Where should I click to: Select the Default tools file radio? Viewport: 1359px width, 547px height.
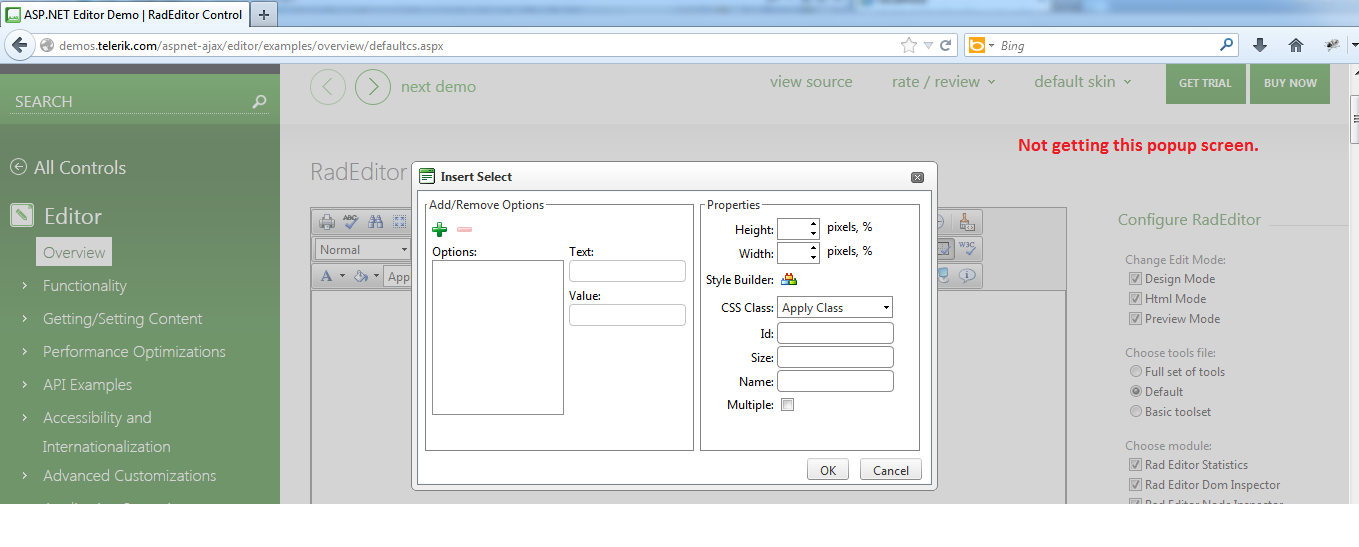click(x=1135, y=392)
